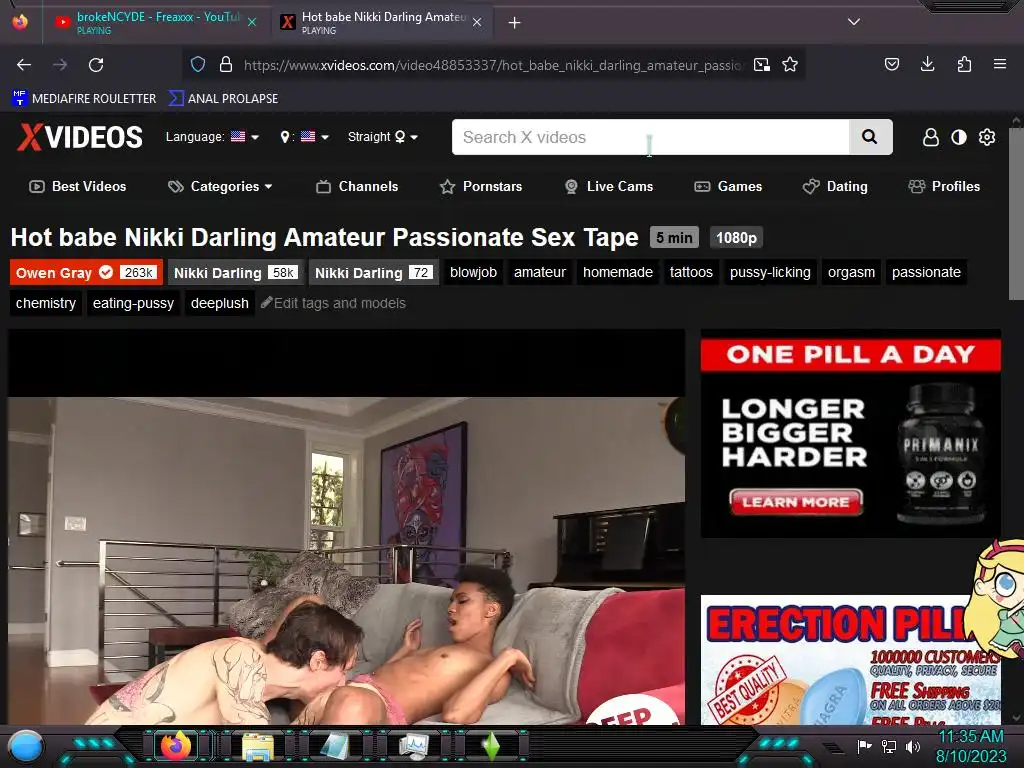The width and height of the screenshot is (1024, 768).
Task: Click the Firefox icon in the taskbar
Action: [175, 746]
